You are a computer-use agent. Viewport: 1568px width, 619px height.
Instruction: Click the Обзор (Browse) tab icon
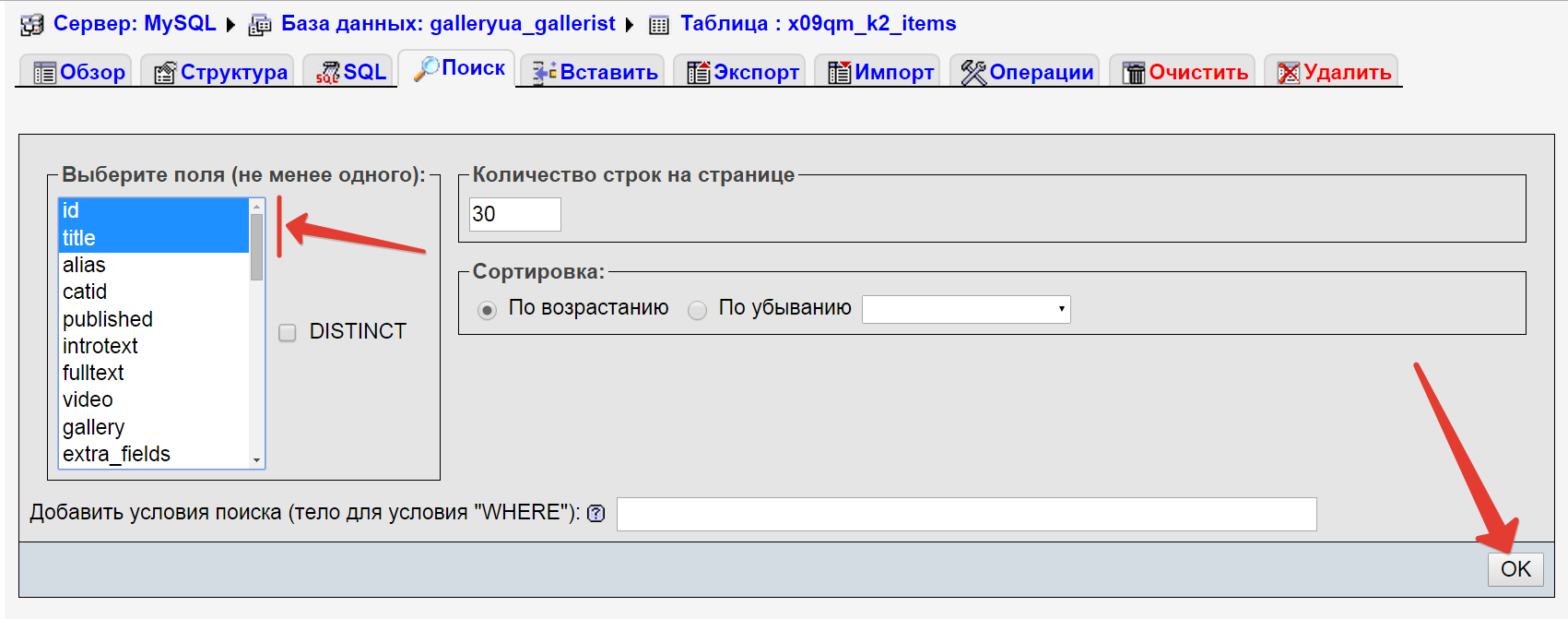(44, 73)
